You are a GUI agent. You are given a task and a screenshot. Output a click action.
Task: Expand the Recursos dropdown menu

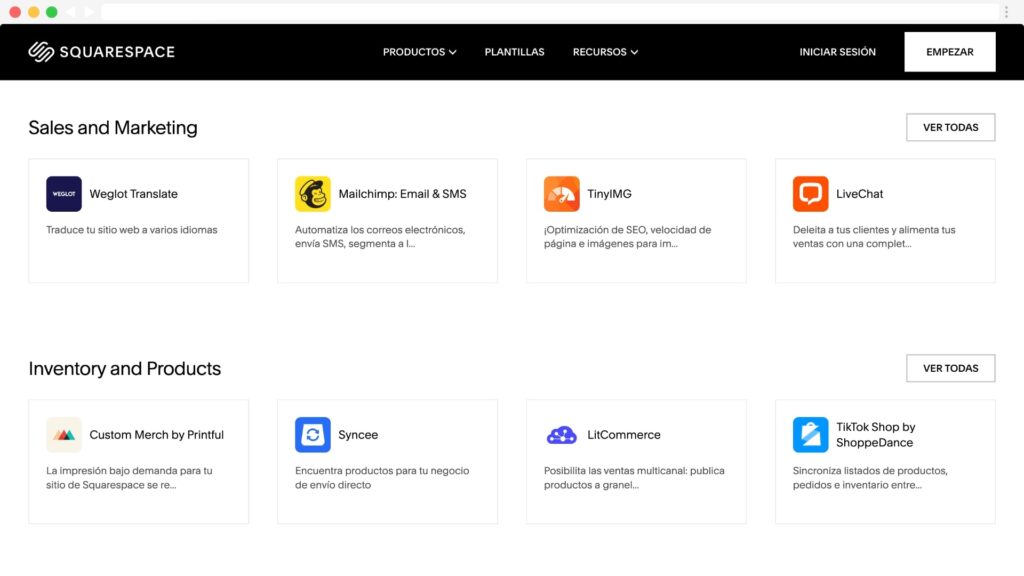(x=605, y=52)
